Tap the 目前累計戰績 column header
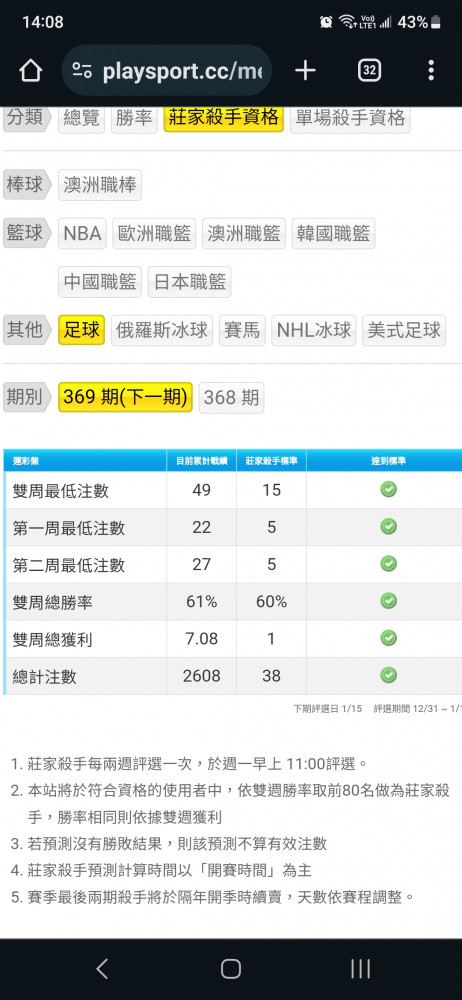This screenshot has width=462, height=1000. (x=202, y=460)
